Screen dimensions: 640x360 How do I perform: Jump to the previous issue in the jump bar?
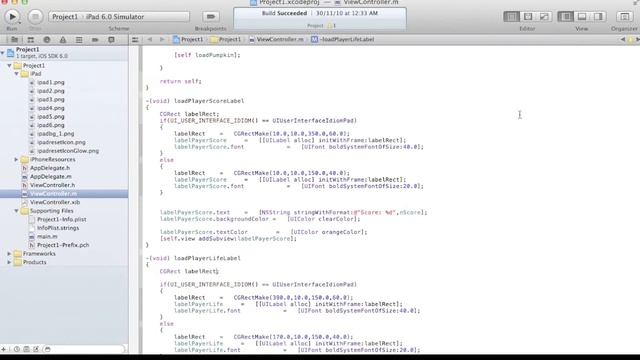click(622, 40)
